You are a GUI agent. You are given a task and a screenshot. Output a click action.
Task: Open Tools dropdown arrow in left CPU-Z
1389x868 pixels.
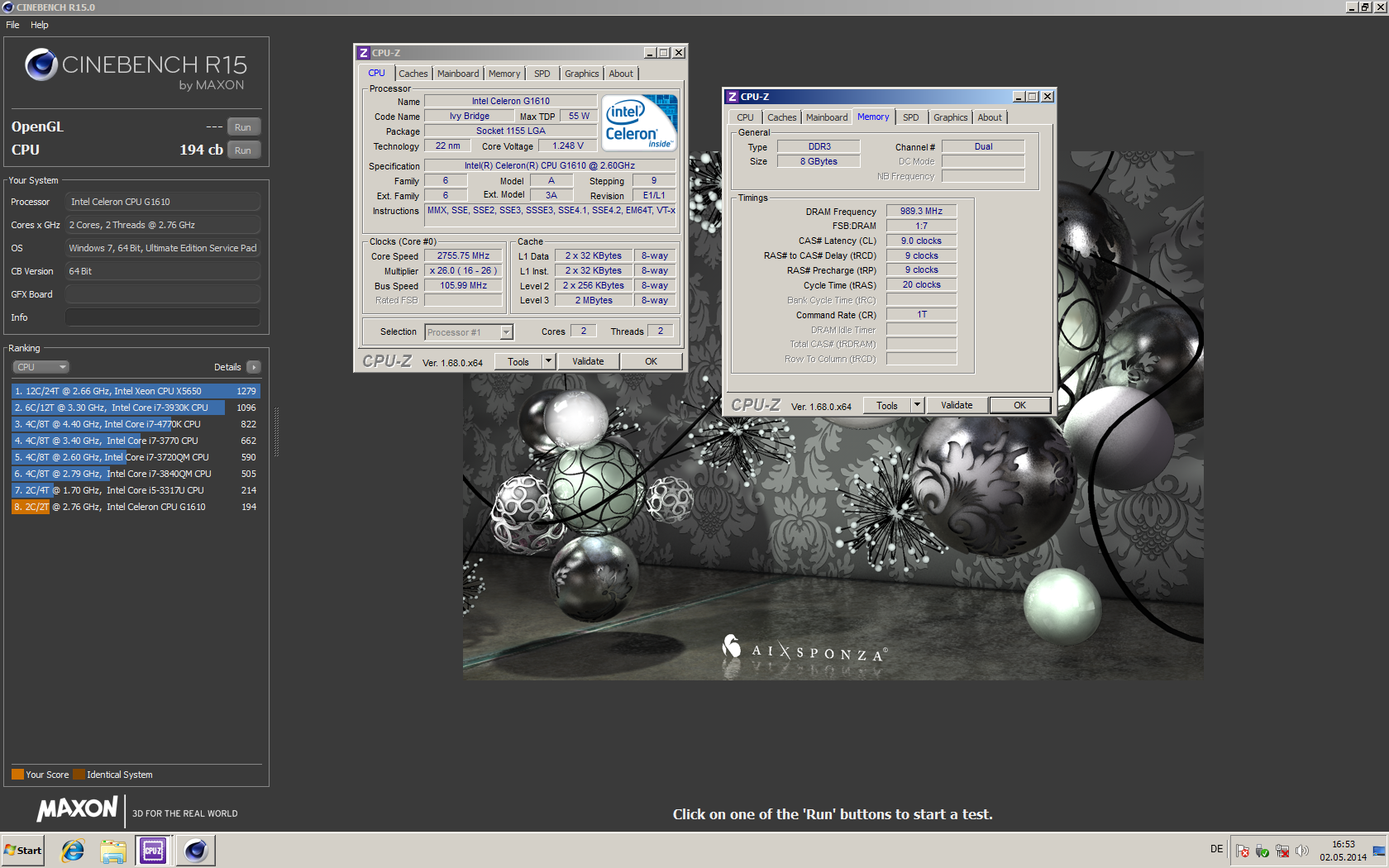tap(548, 361)
